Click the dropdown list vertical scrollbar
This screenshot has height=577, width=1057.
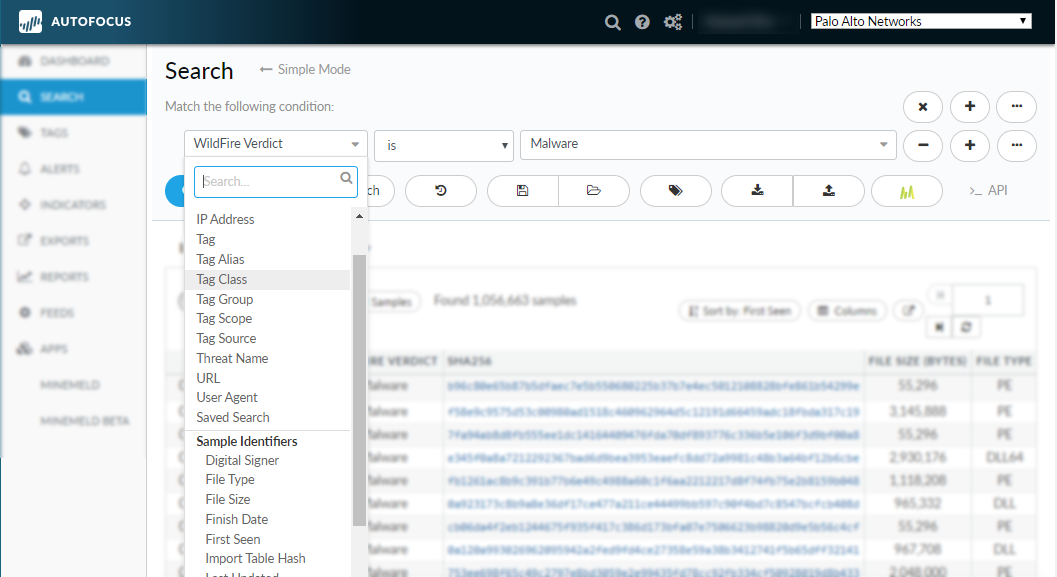tap(359, 390)
